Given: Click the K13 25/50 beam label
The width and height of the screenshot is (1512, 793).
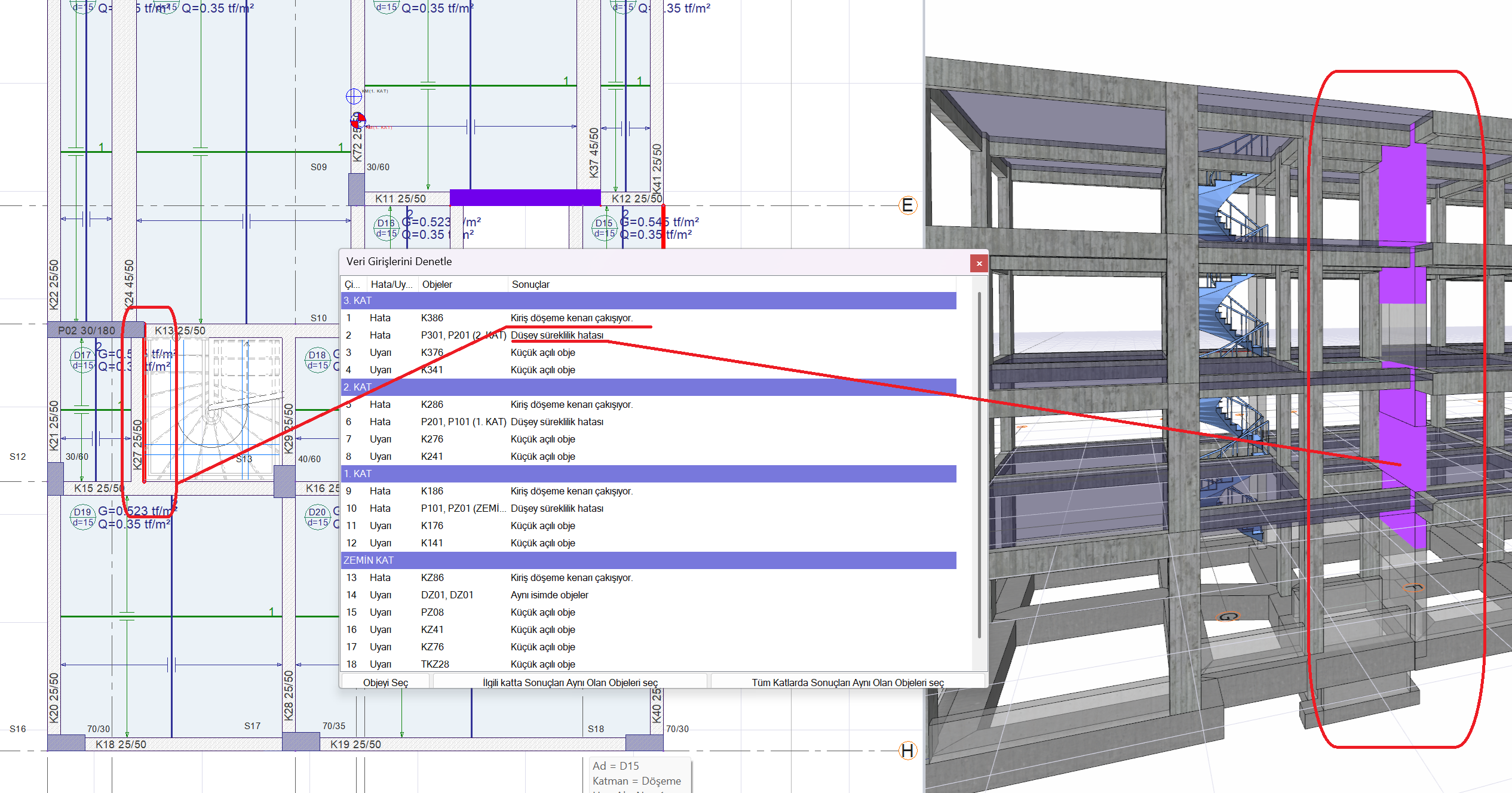Looking at the screenshot, I should (x=180, y=330).
